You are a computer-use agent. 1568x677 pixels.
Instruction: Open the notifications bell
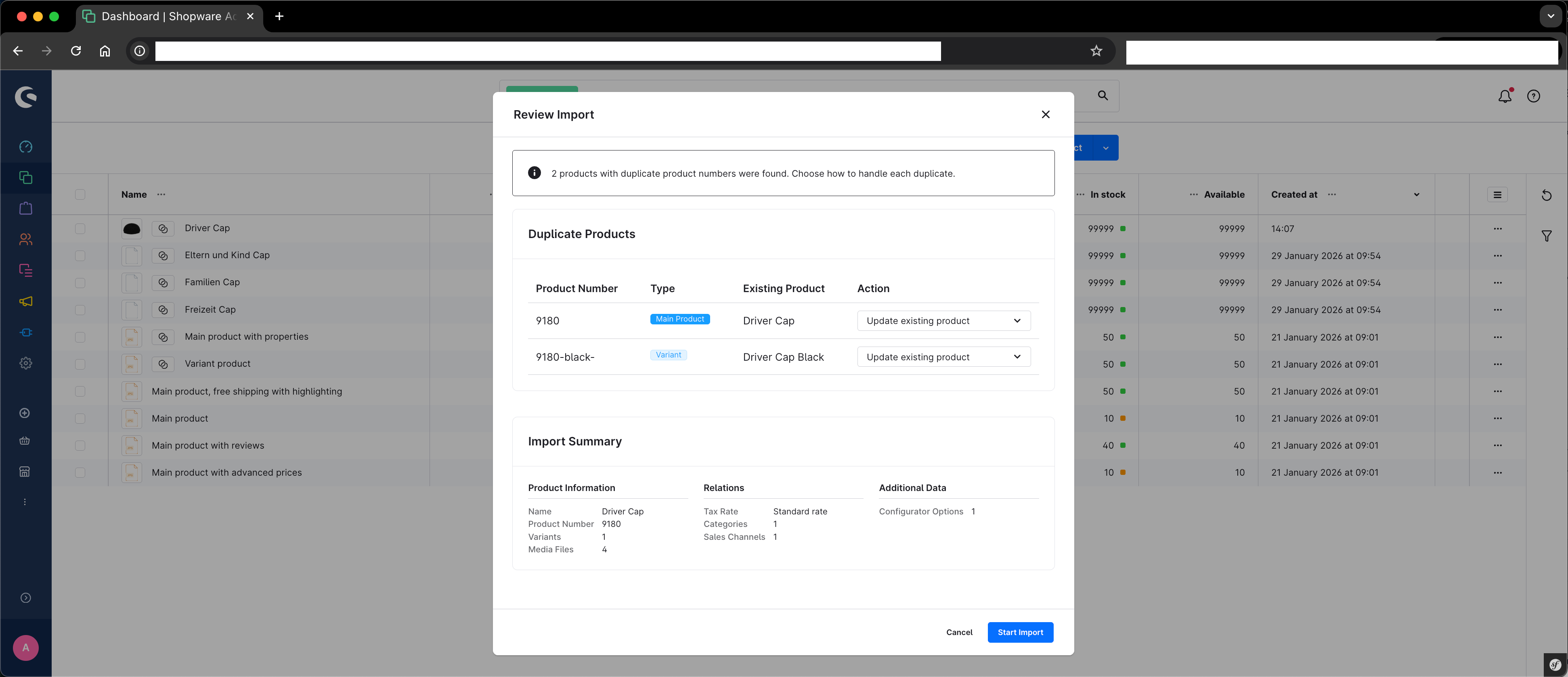pos(1505,96)
